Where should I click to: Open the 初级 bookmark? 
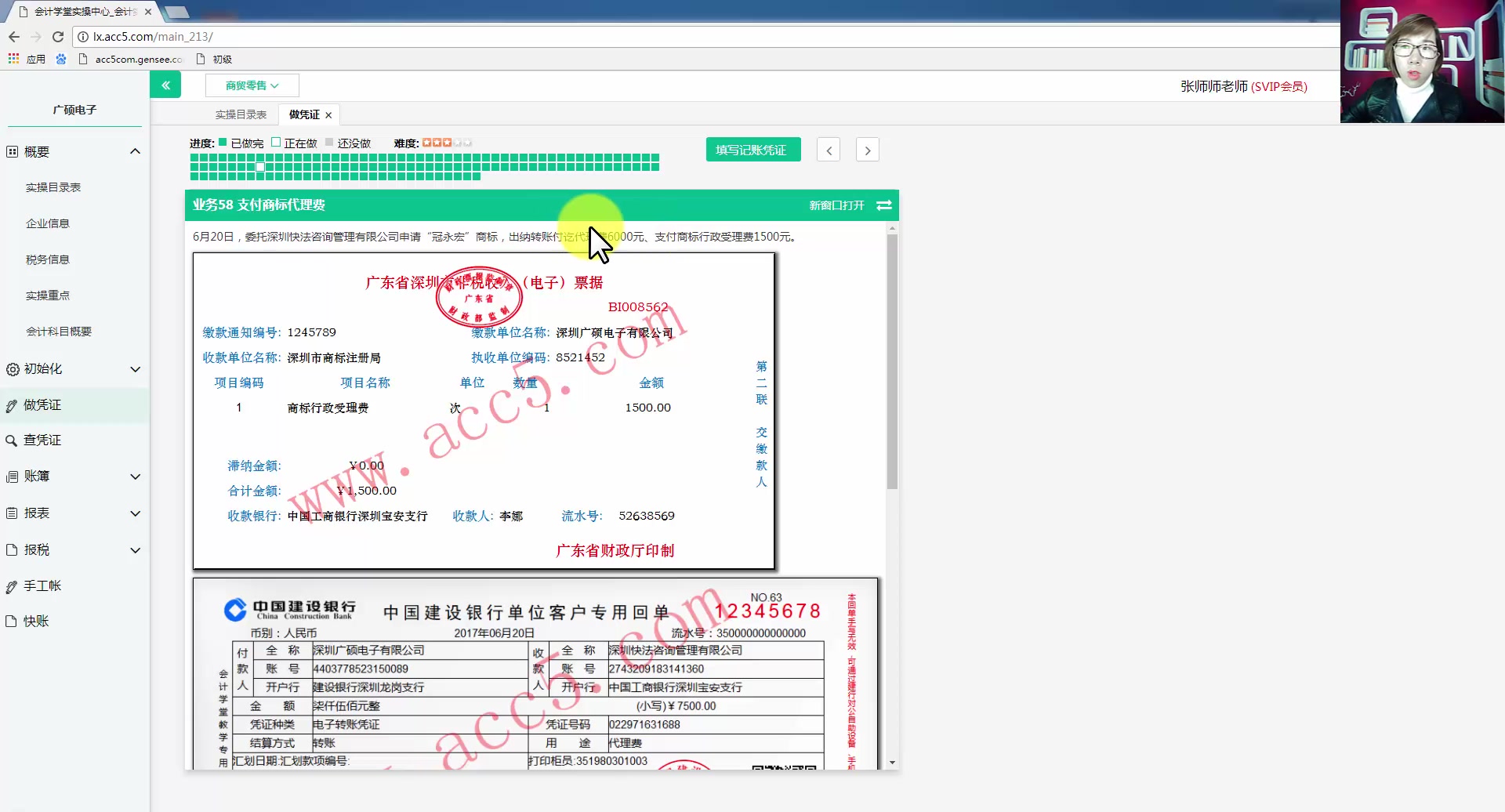point(214,59)
